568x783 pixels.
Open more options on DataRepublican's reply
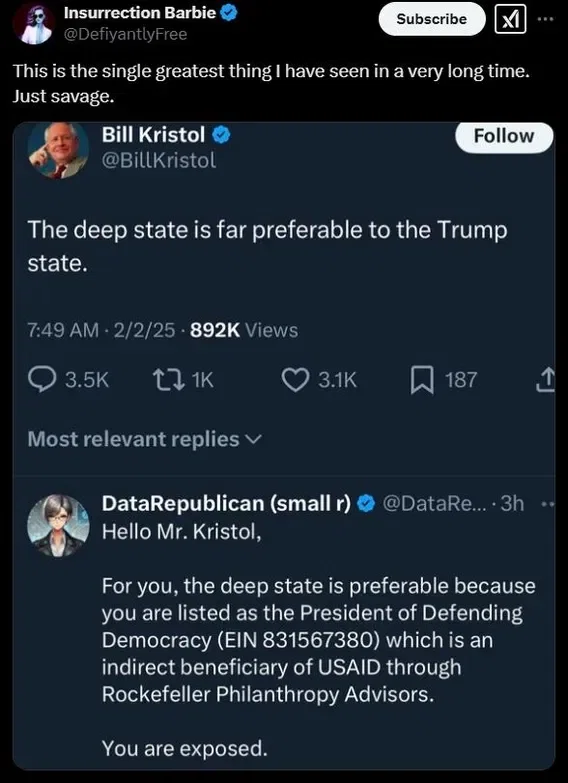[x=548, y=504]
